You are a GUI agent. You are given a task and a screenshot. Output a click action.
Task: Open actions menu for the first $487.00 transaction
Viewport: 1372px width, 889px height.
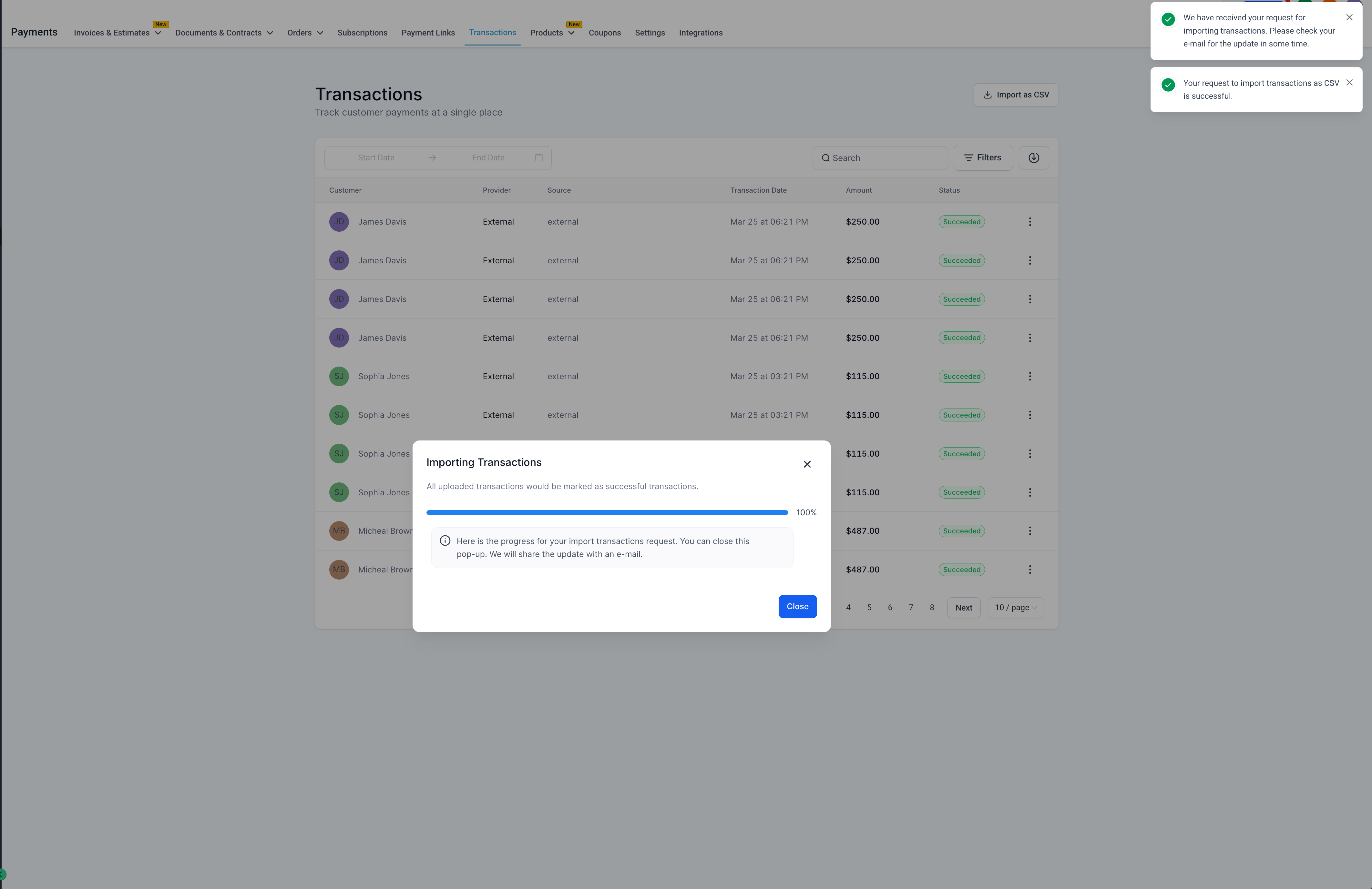click(1029, 530)
